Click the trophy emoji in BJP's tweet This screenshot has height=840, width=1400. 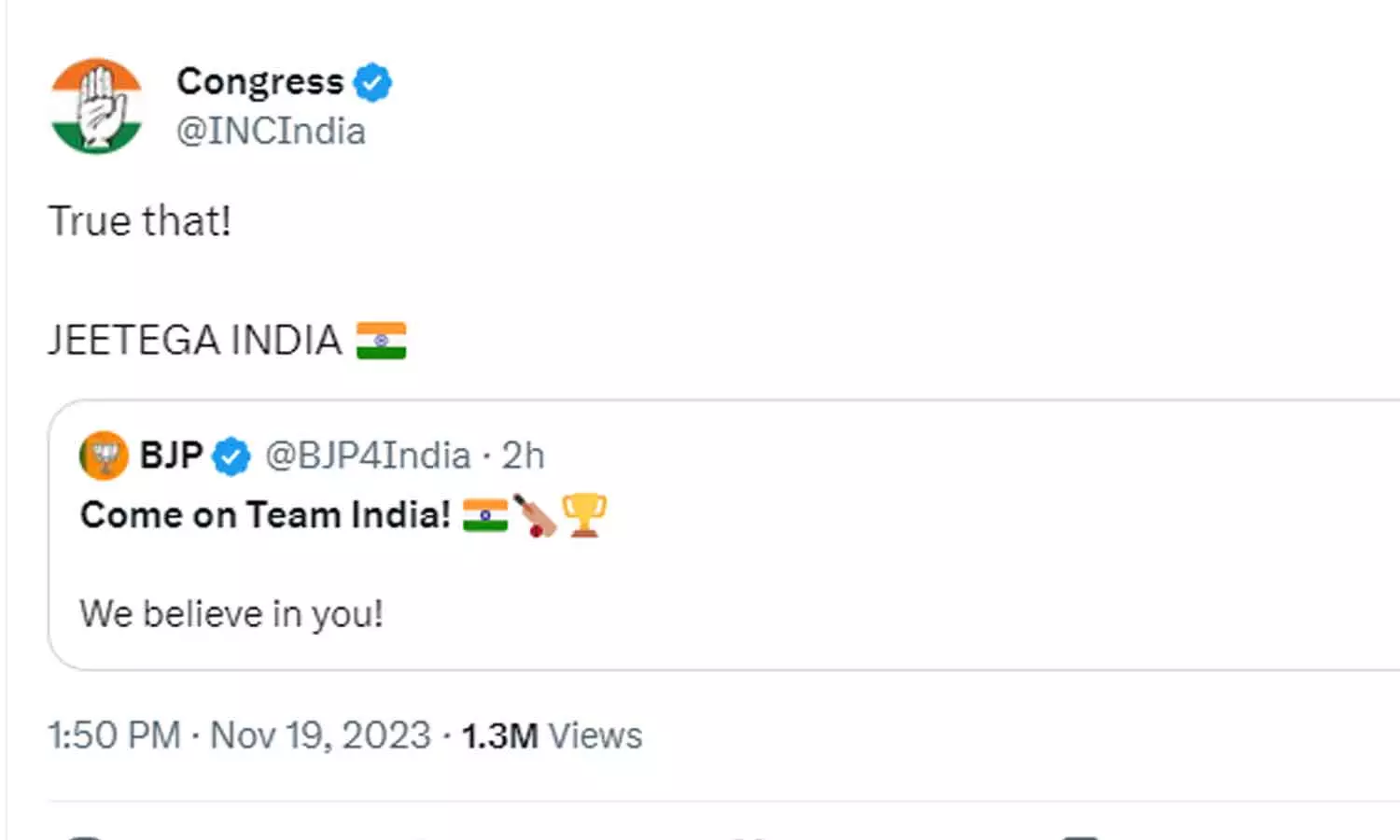(583, 514)
